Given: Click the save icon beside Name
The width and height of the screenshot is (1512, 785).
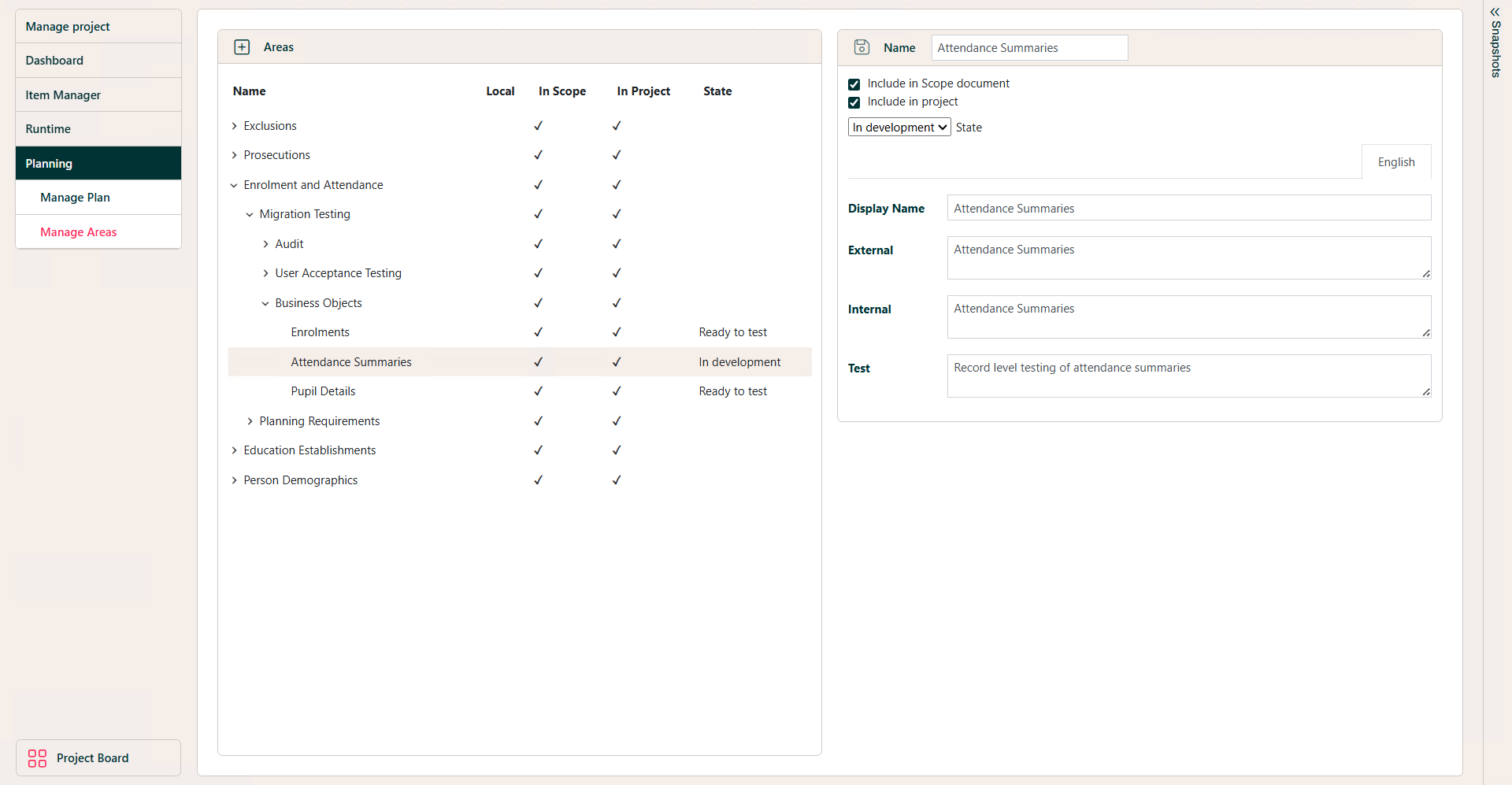Looking at the screenshot, I should click(x=862, y=47).
